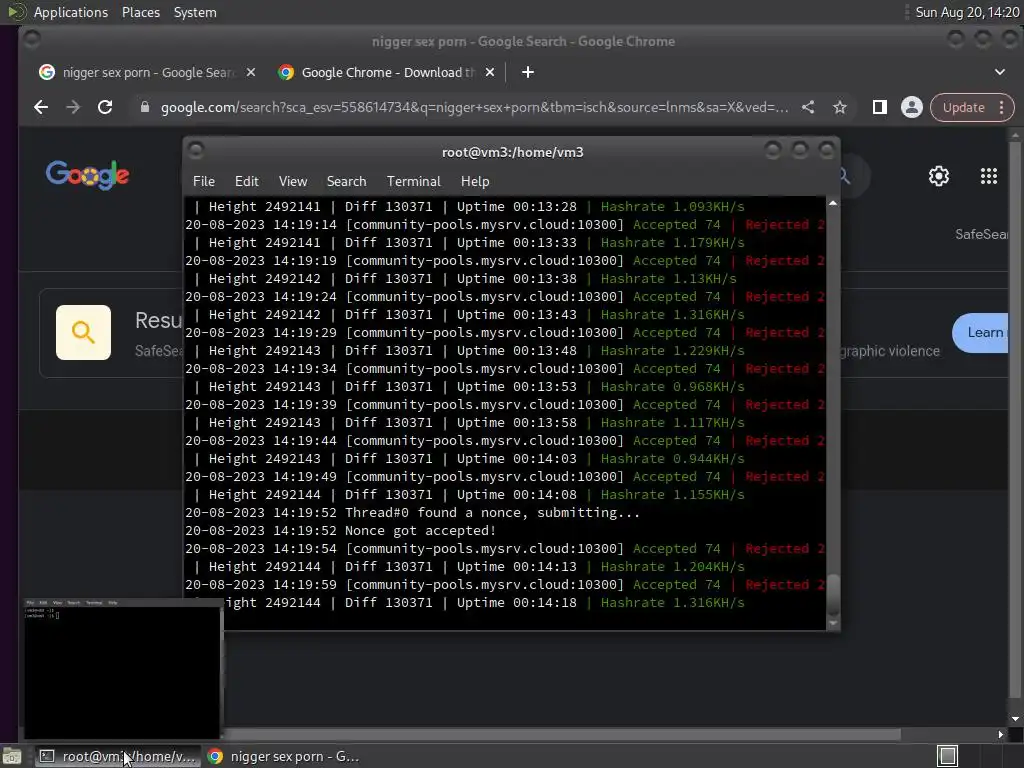This screenshot has width=1024, height=768.
Task: Click the terminal scrollbar thumb
Action: click(833, 595)
